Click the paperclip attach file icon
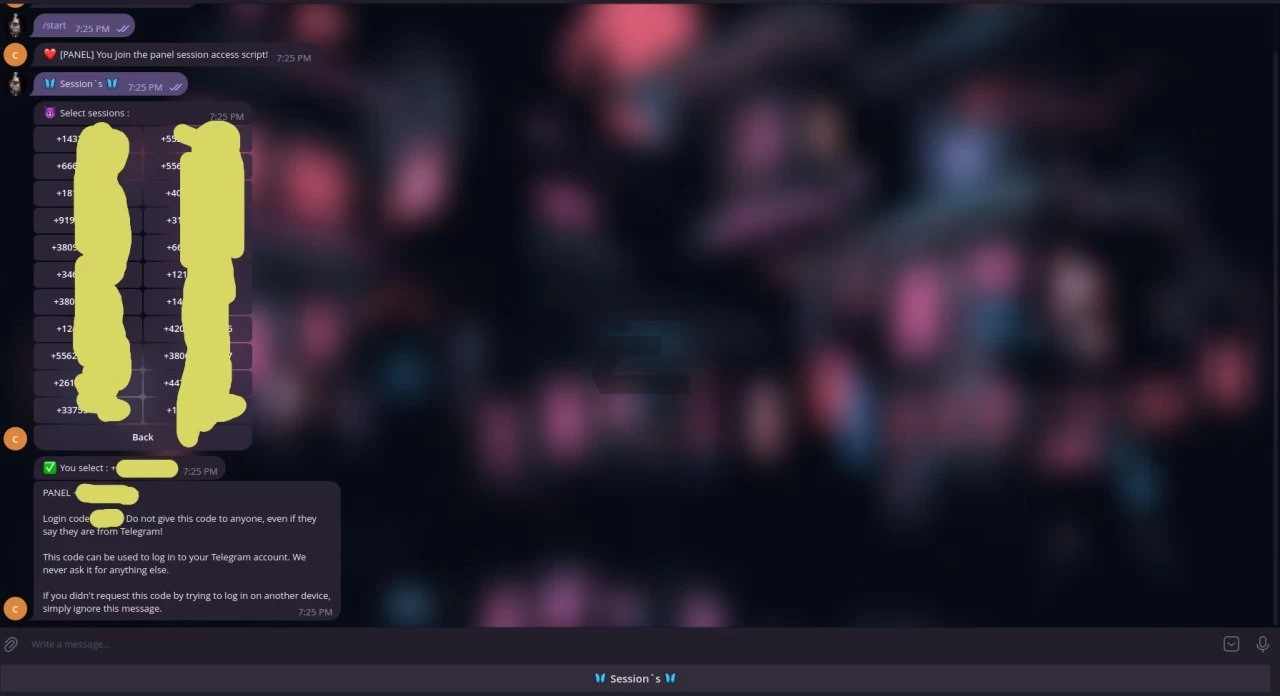 click(11, 644)
